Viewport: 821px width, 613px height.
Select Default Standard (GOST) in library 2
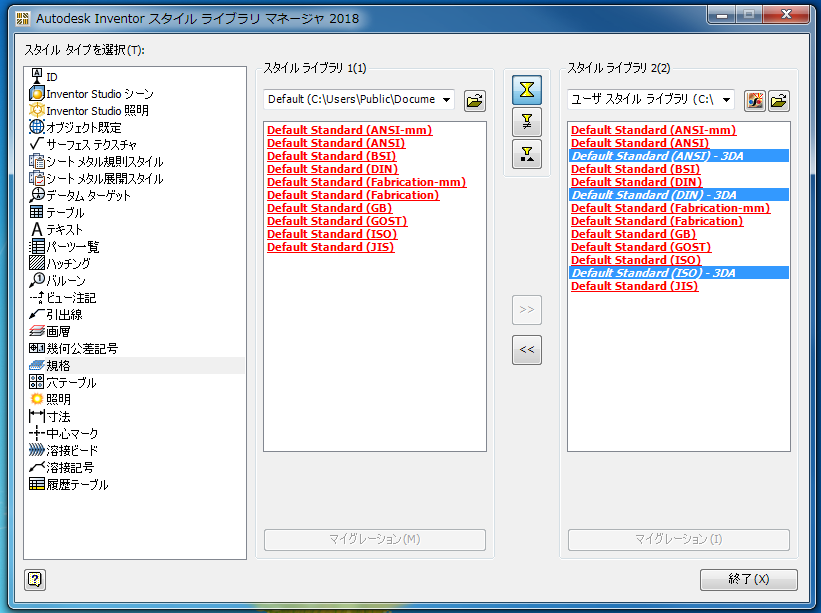pyautogui.click(x=641, y=247)
